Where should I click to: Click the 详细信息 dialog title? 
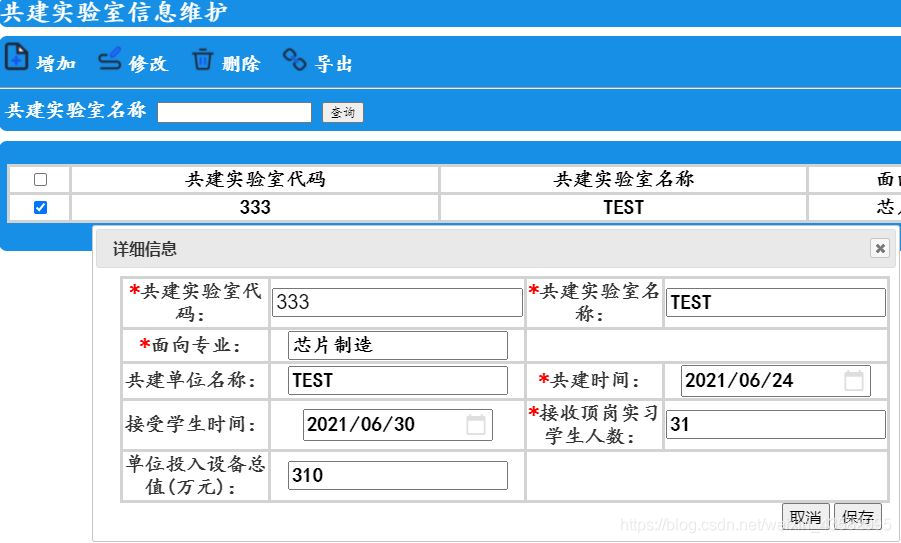[x=145, y=249]
